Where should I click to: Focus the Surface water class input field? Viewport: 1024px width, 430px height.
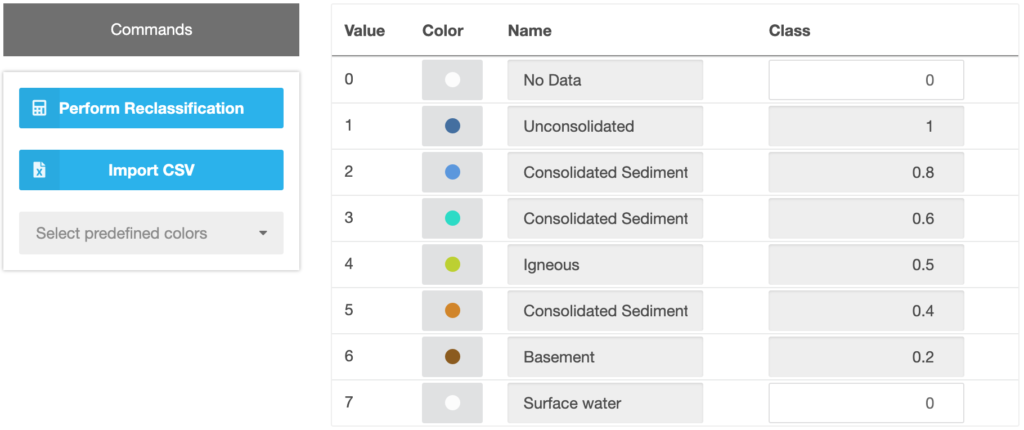pyautogui.click(x=866, y=403)
